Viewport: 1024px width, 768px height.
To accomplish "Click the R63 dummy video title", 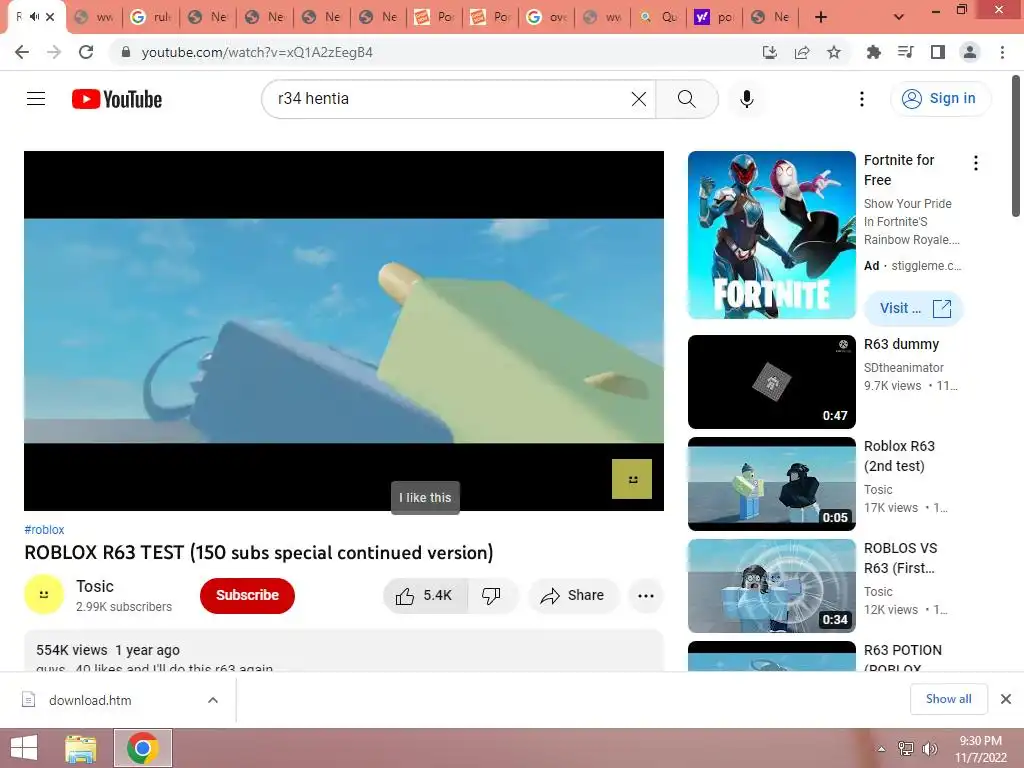I will 901,344.
